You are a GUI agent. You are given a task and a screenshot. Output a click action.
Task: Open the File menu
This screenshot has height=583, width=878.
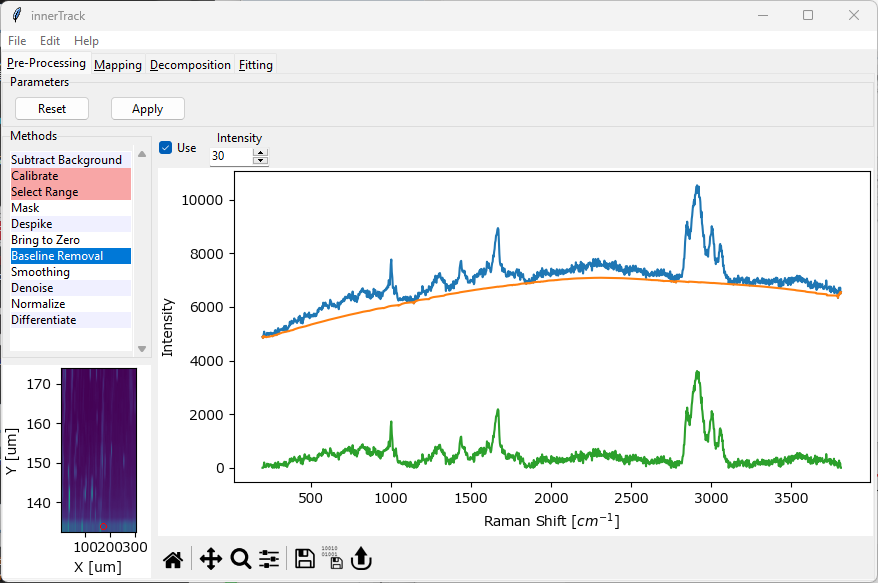click(17, 41)
